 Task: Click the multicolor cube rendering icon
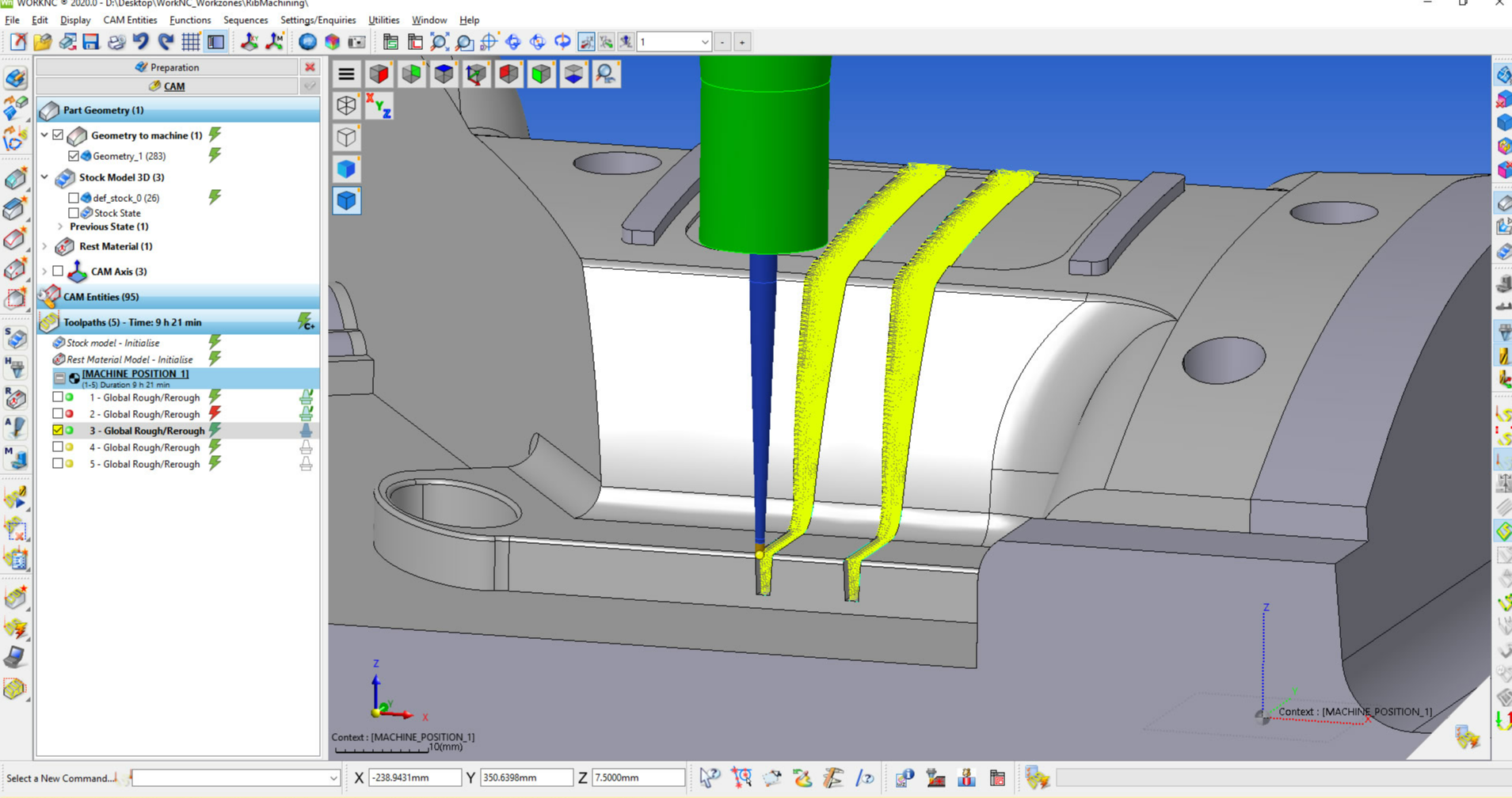pos(332,42)
